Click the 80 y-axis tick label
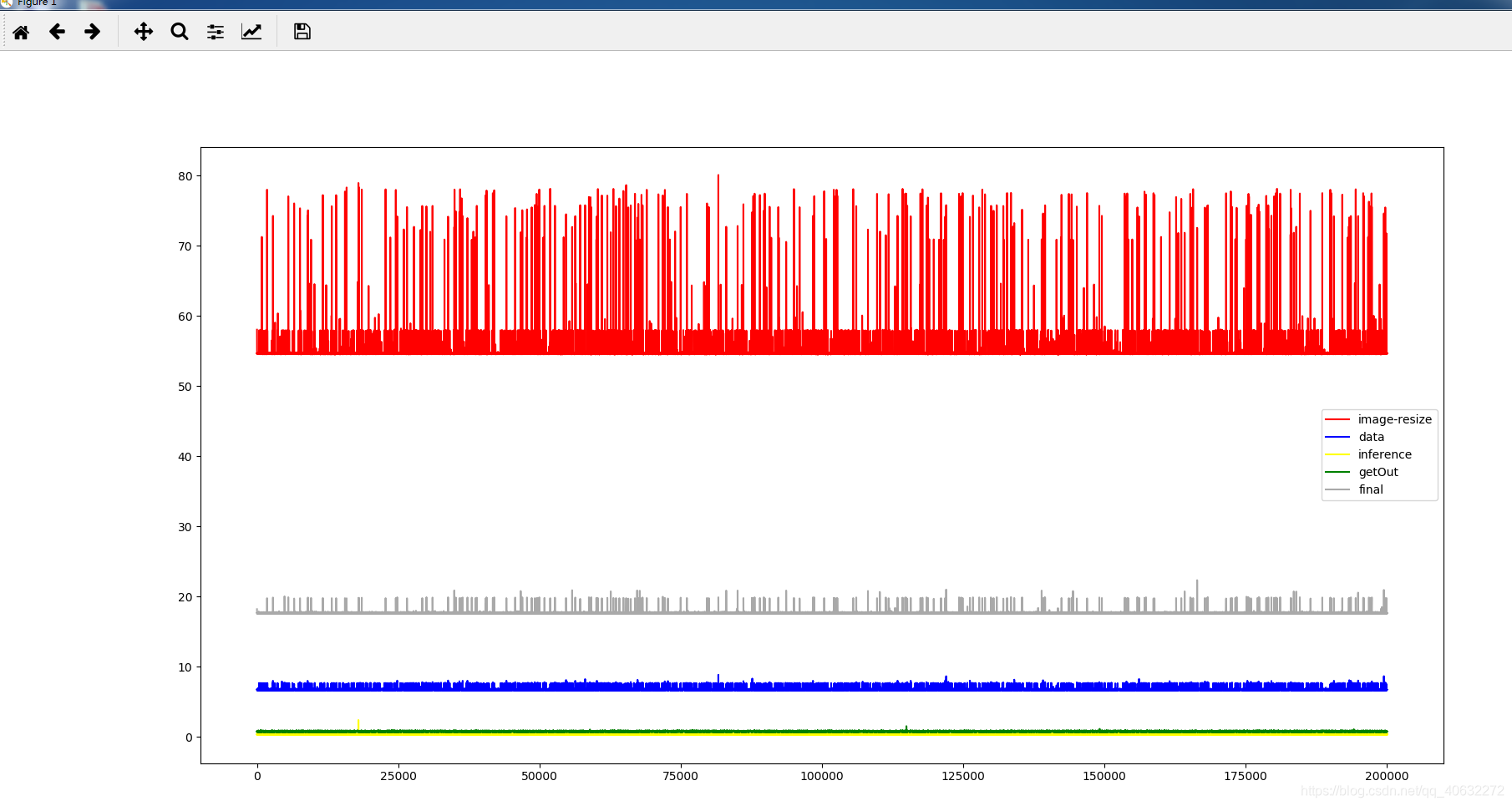This screenshot has height=806, width=1512. coord(185,176)
